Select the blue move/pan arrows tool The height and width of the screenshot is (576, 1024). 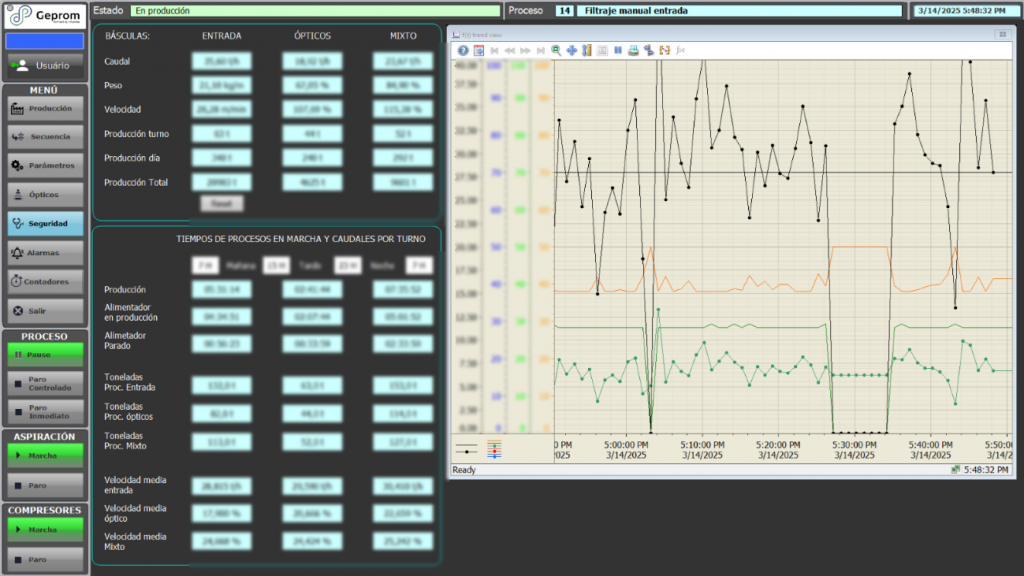[571, 50]
